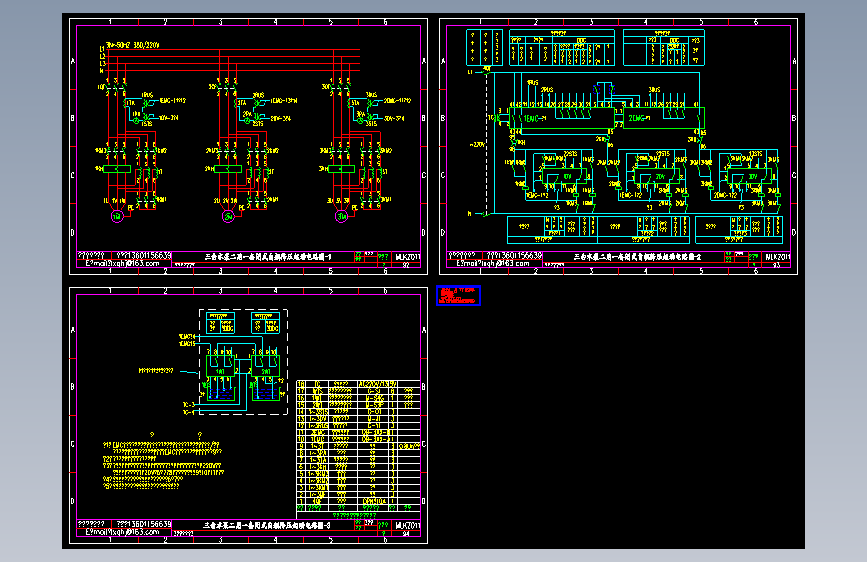
Task: Click the '3N~50Hz 380/220V' supply label
Action: pos(133,45)
